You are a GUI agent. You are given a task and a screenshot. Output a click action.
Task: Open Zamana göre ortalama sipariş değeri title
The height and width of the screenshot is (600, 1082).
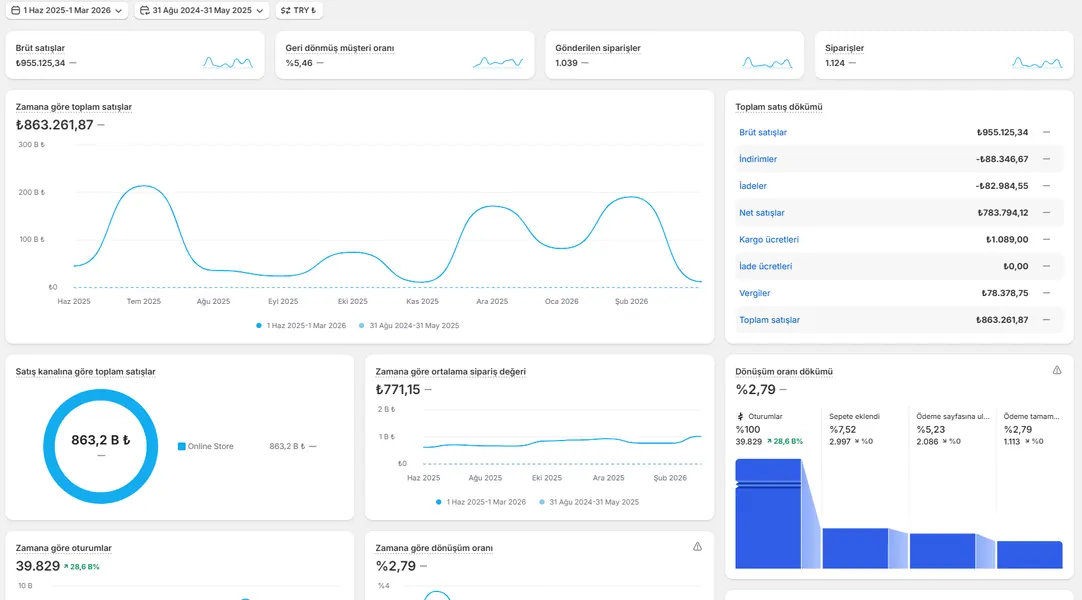[x=451, y=372]
